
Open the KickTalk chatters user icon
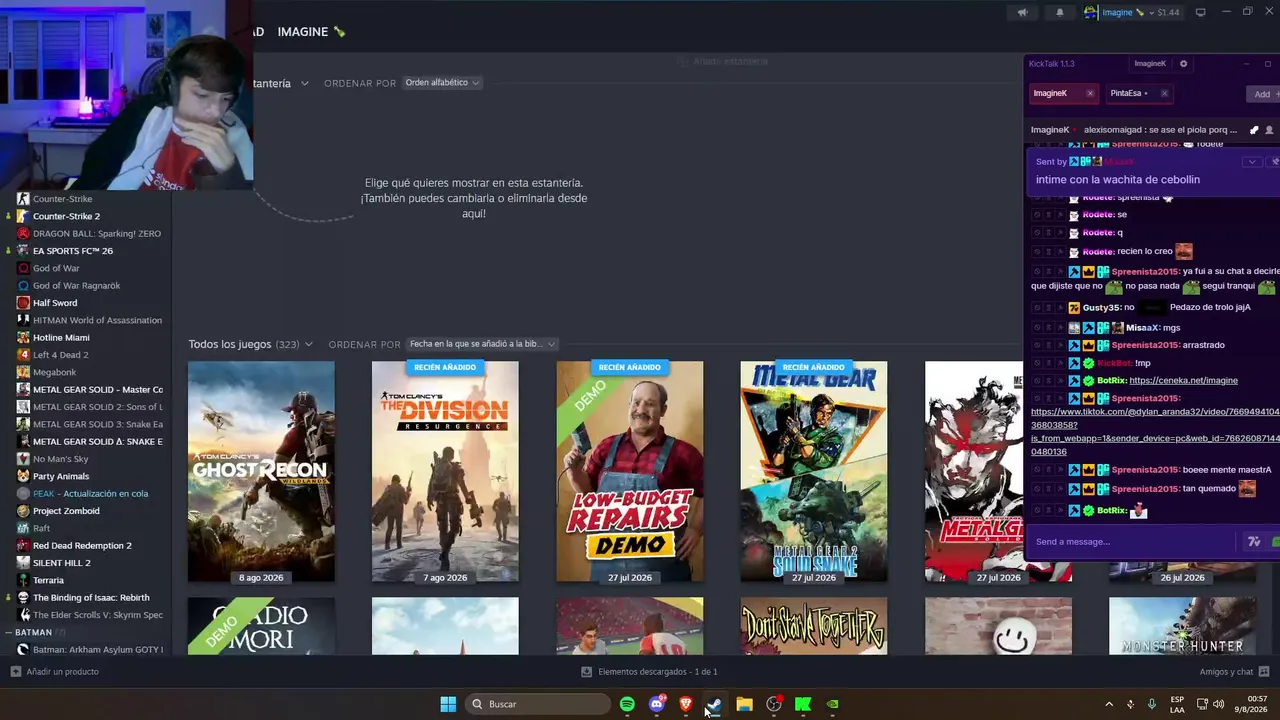point(1270,130)
